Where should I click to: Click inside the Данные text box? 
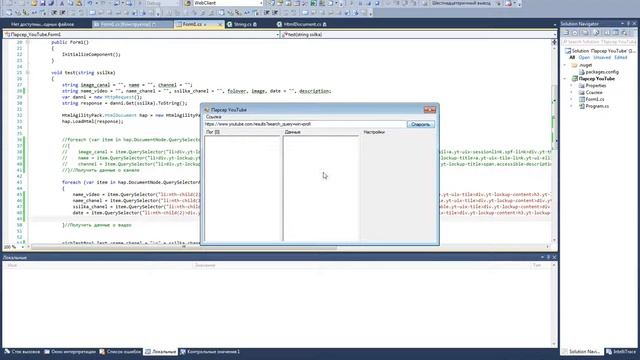(x=321, y=188)
